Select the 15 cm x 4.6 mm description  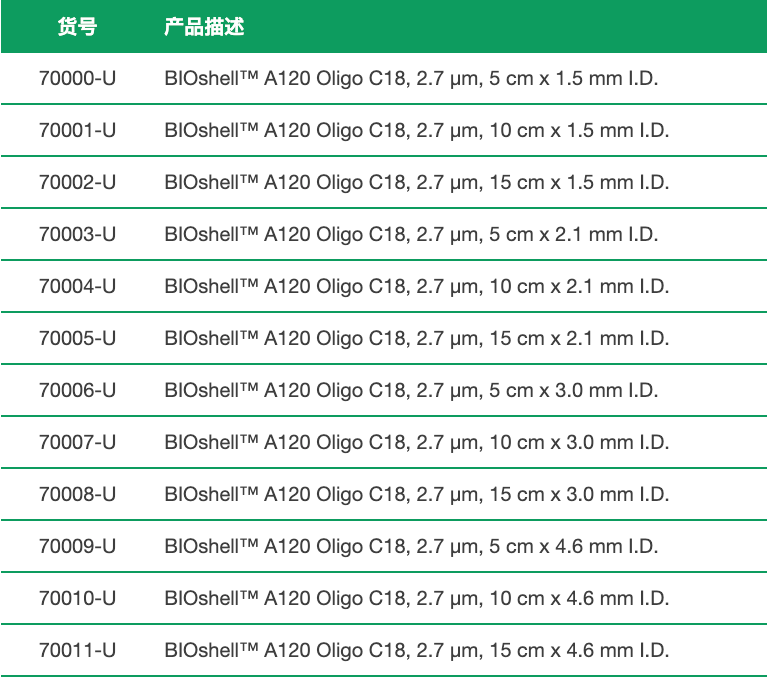coord(417,651)
